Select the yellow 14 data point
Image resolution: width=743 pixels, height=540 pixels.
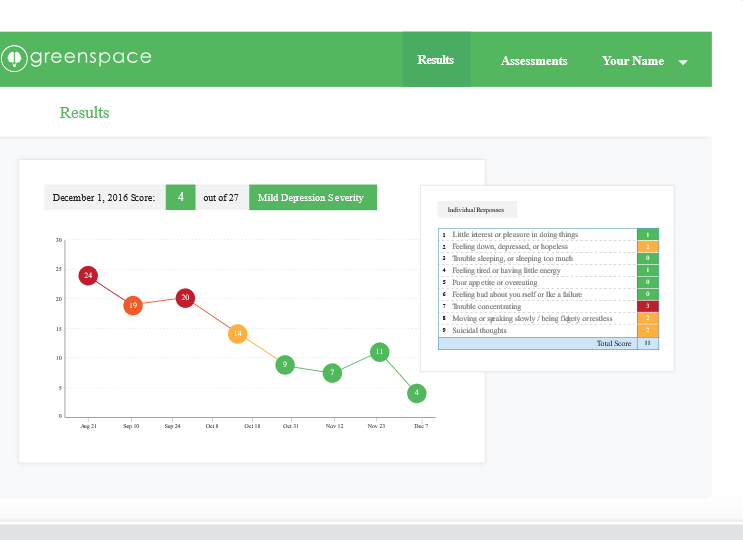tap(237, 333)
